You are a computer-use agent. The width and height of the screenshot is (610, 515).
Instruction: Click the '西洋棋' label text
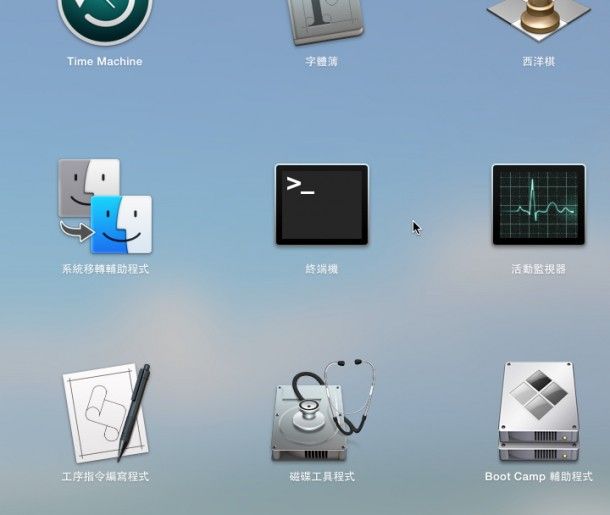click(539, 61)
